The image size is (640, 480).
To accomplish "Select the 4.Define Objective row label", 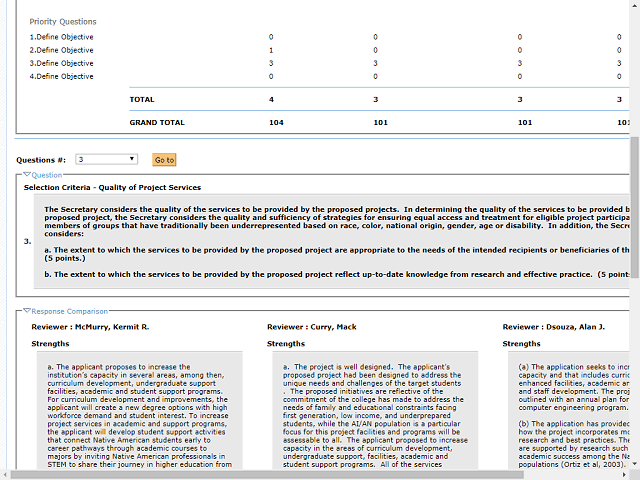I will coord(61,76).
